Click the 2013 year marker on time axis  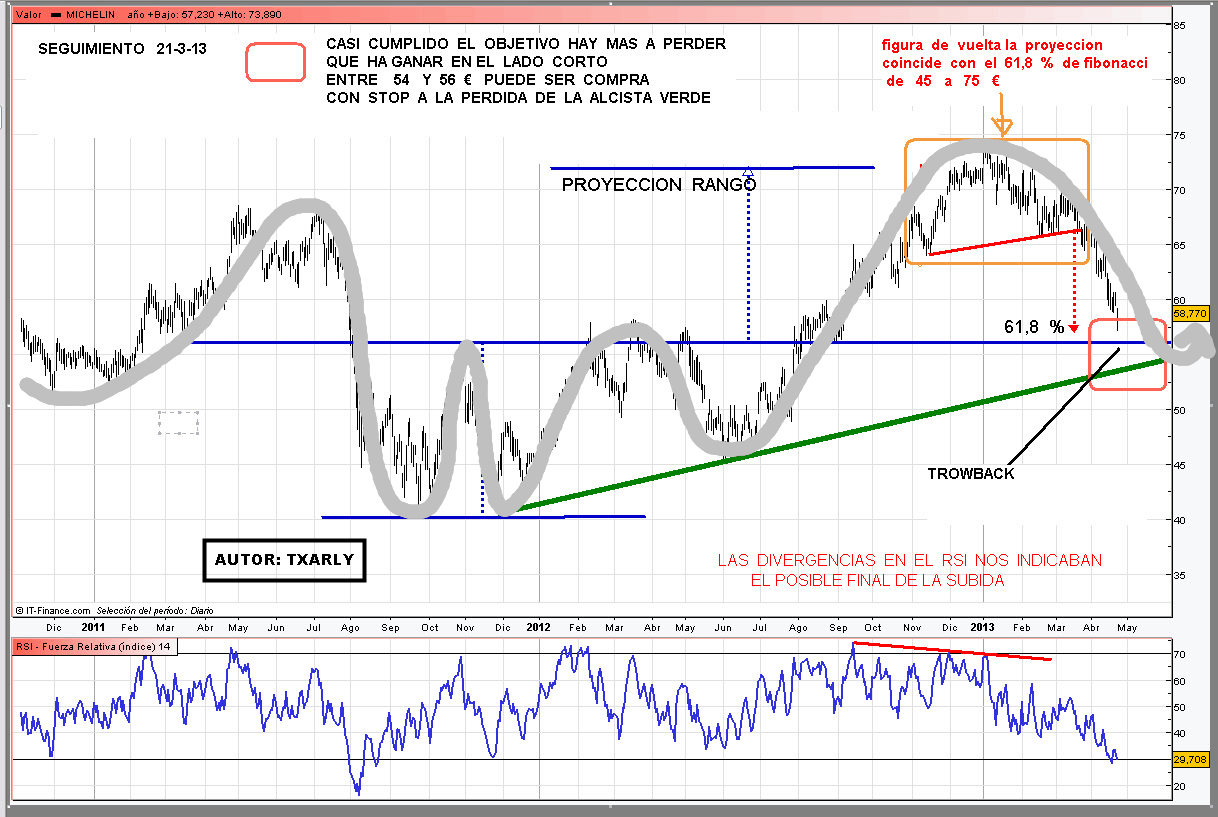(x=983, y=627)
